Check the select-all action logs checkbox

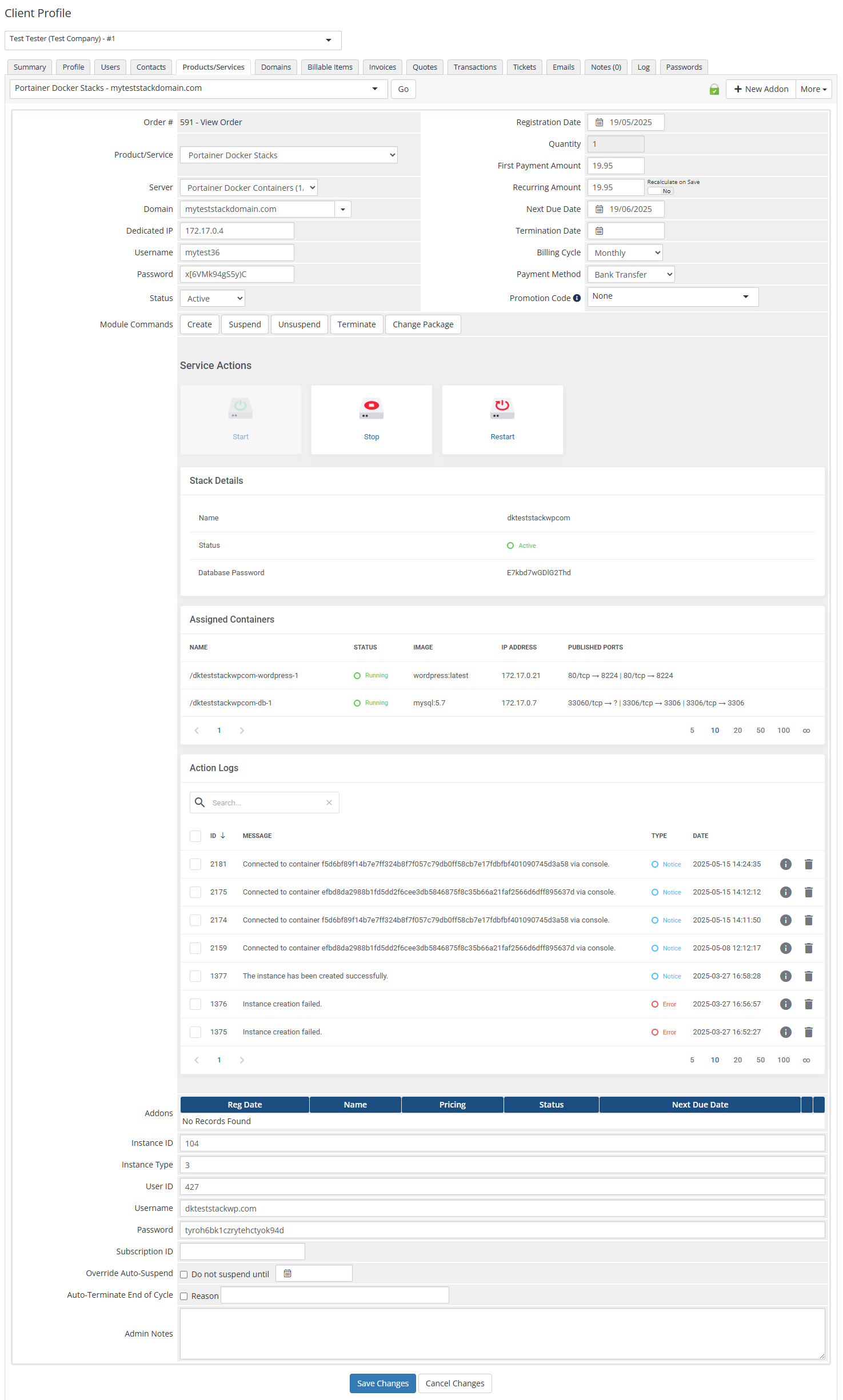pyautogui.click(x=195, y=836)
